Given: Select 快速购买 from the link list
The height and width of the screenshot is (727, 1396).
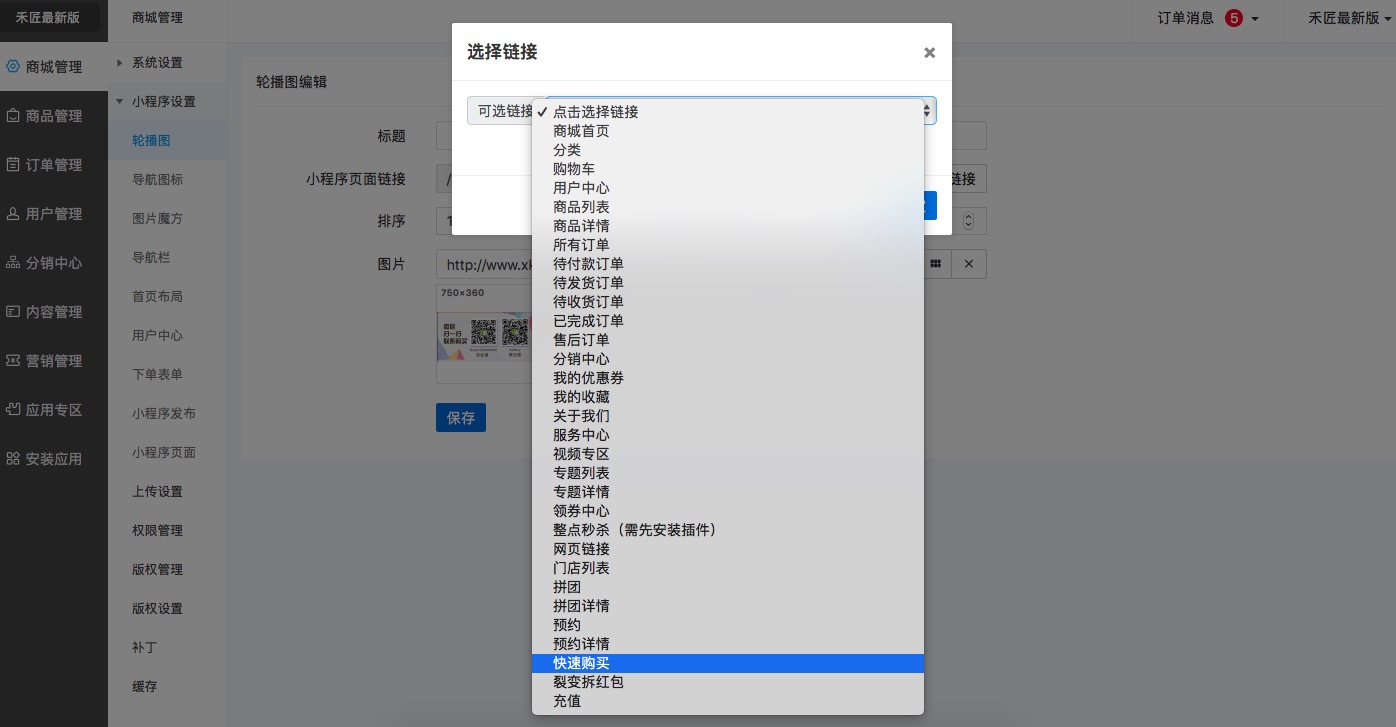Looking at the screenshot, I should 581,663.
